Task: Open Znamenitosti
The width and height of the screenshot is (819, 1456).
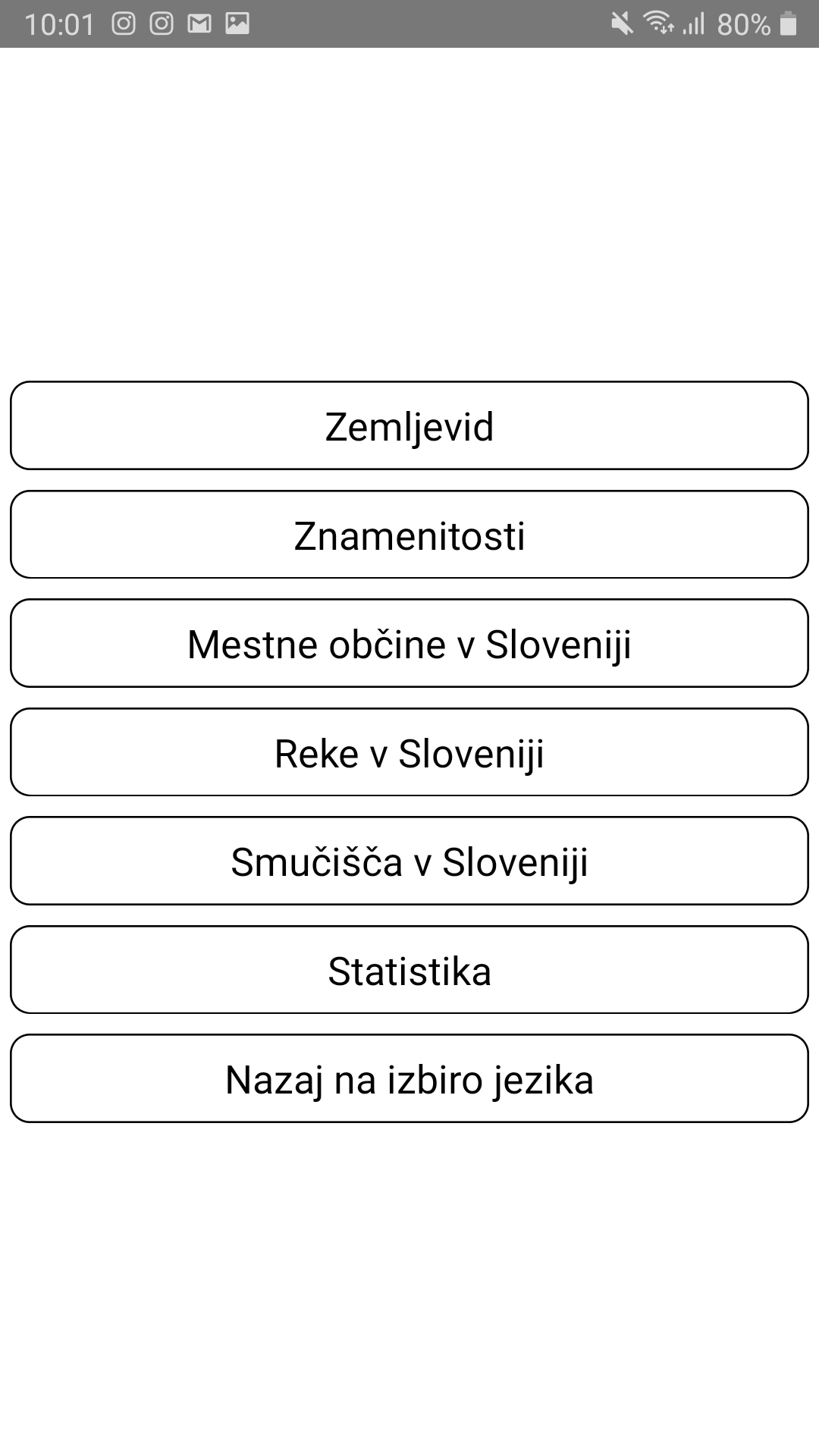Action: [409, 535]
